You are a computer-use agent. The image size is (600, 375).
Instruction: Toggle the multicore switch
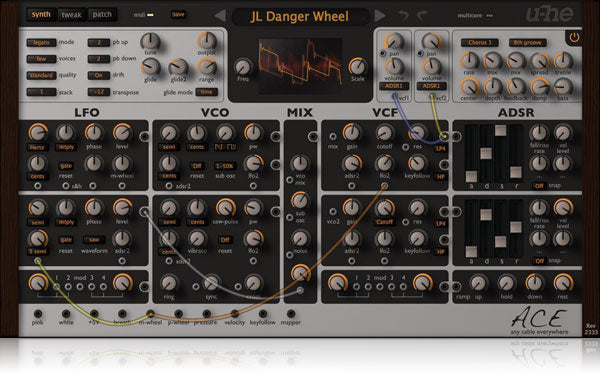click(x=489, y=16)
